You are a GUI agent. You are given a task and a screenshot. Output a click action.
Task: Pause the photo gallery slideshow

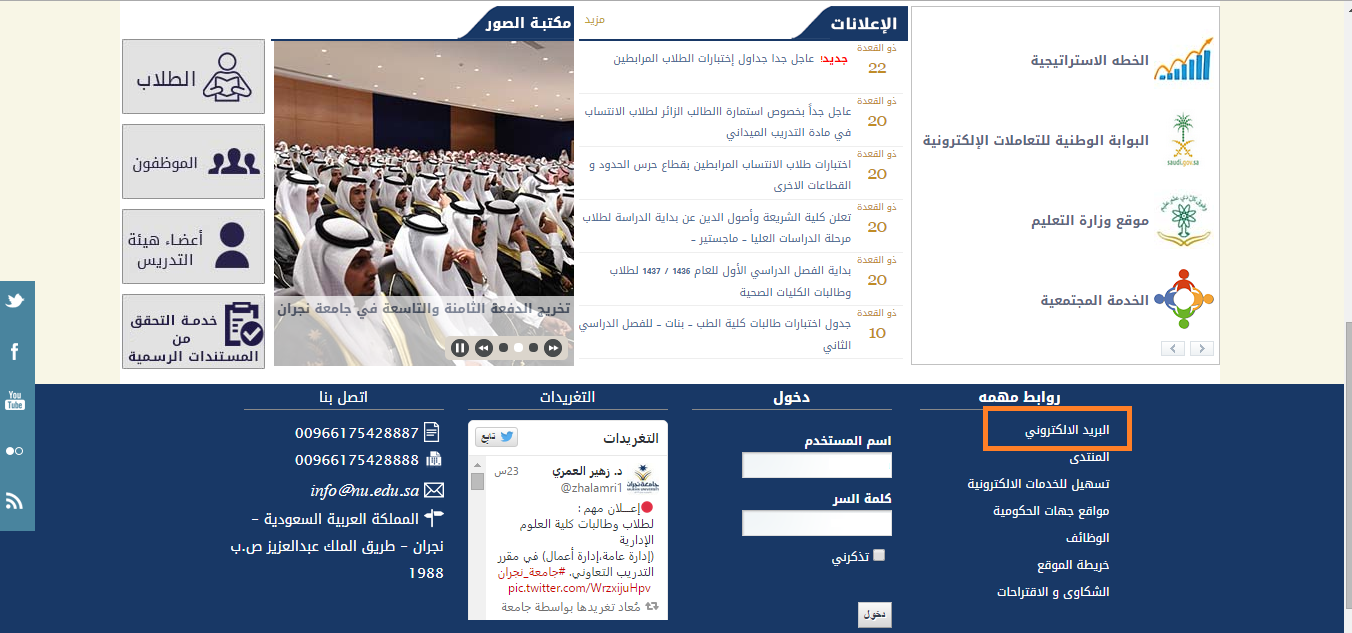460,348
